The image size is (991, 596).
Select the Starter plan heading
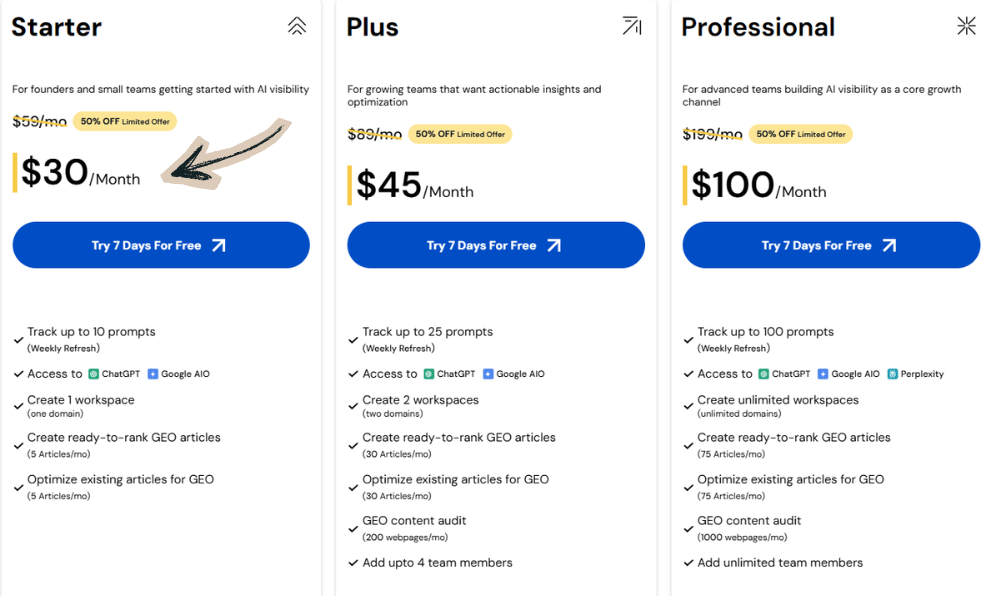tap(56, 27)
